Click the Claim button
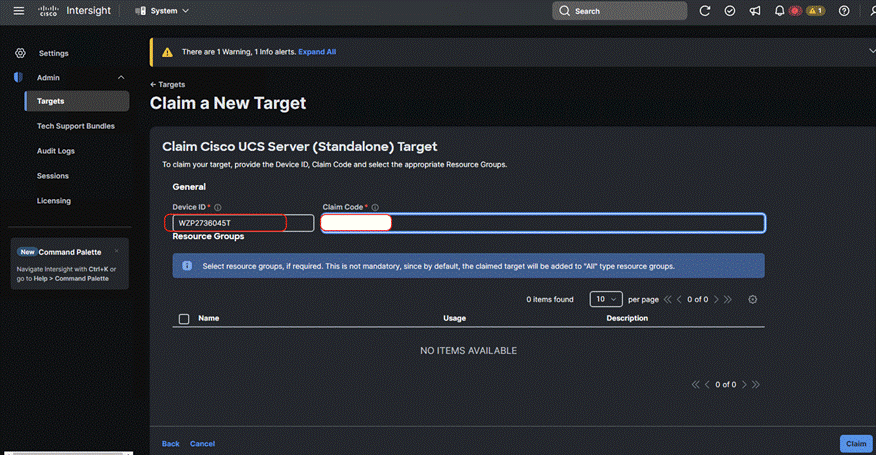876x455 pixels. (856, 444)
